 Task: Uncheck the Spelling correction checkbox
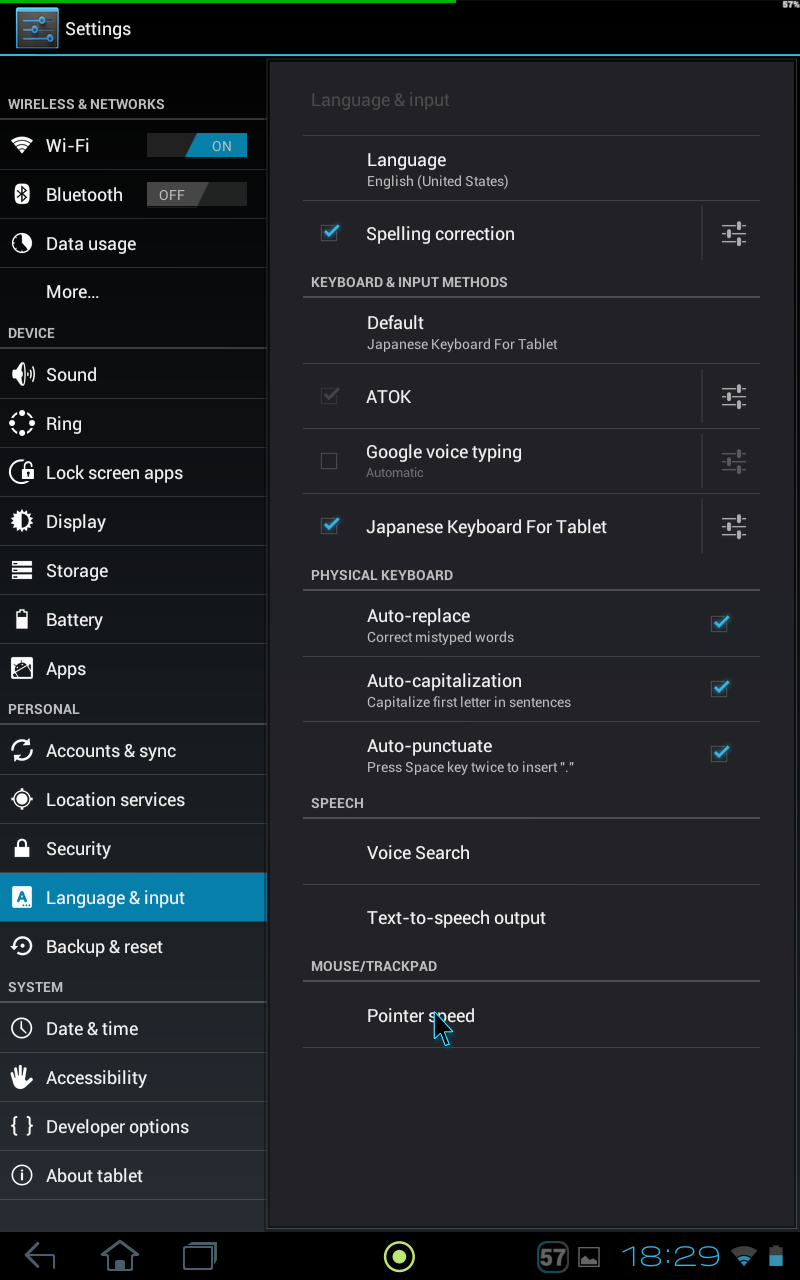pos(329,233)
